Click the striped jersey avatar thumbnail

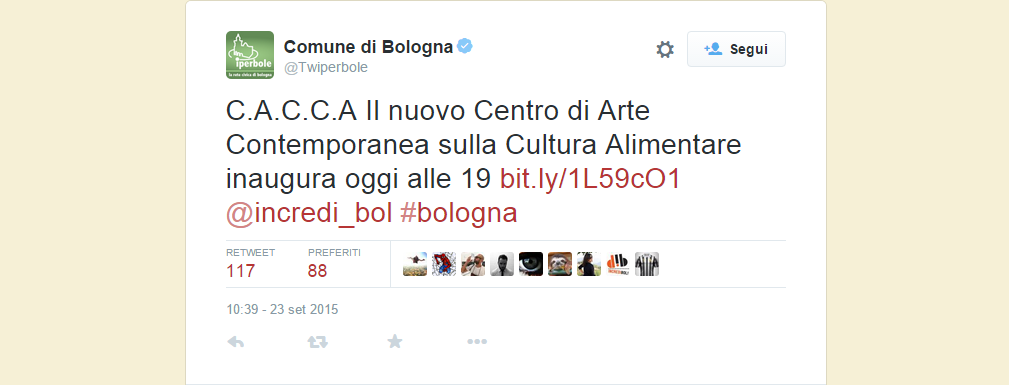point(647,264)
